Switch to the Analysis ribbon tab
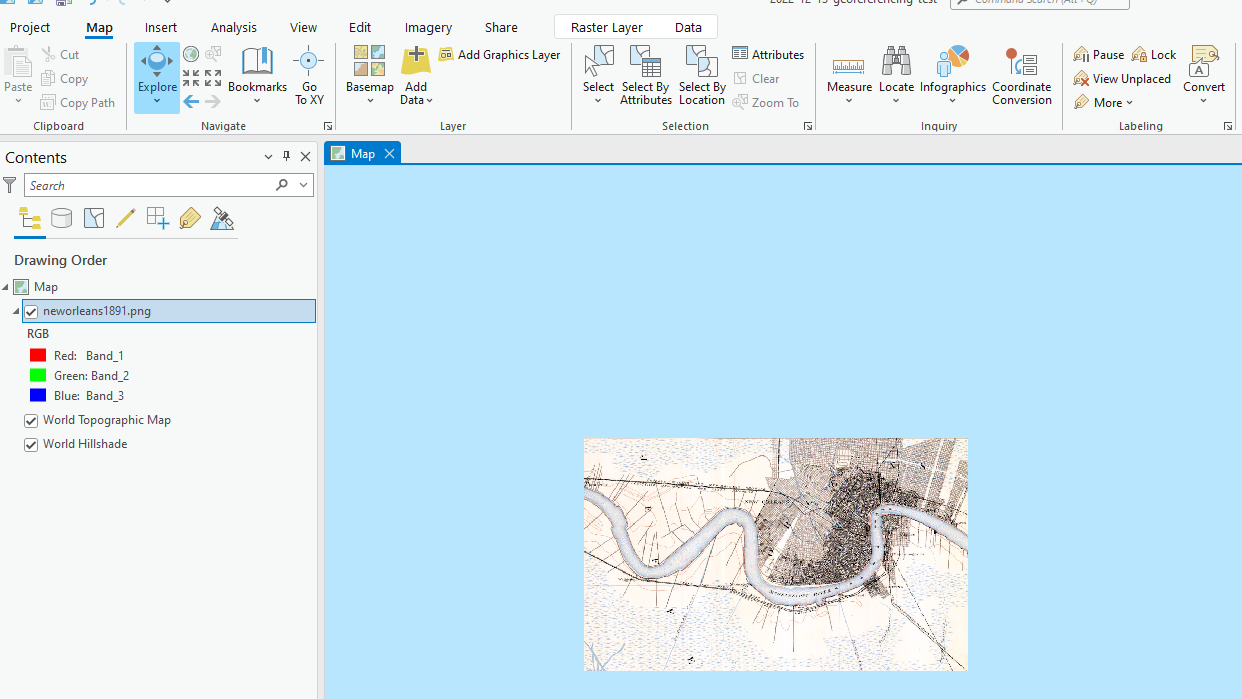The height and width of the screenshot is (699, 1242). click(234, 27)
